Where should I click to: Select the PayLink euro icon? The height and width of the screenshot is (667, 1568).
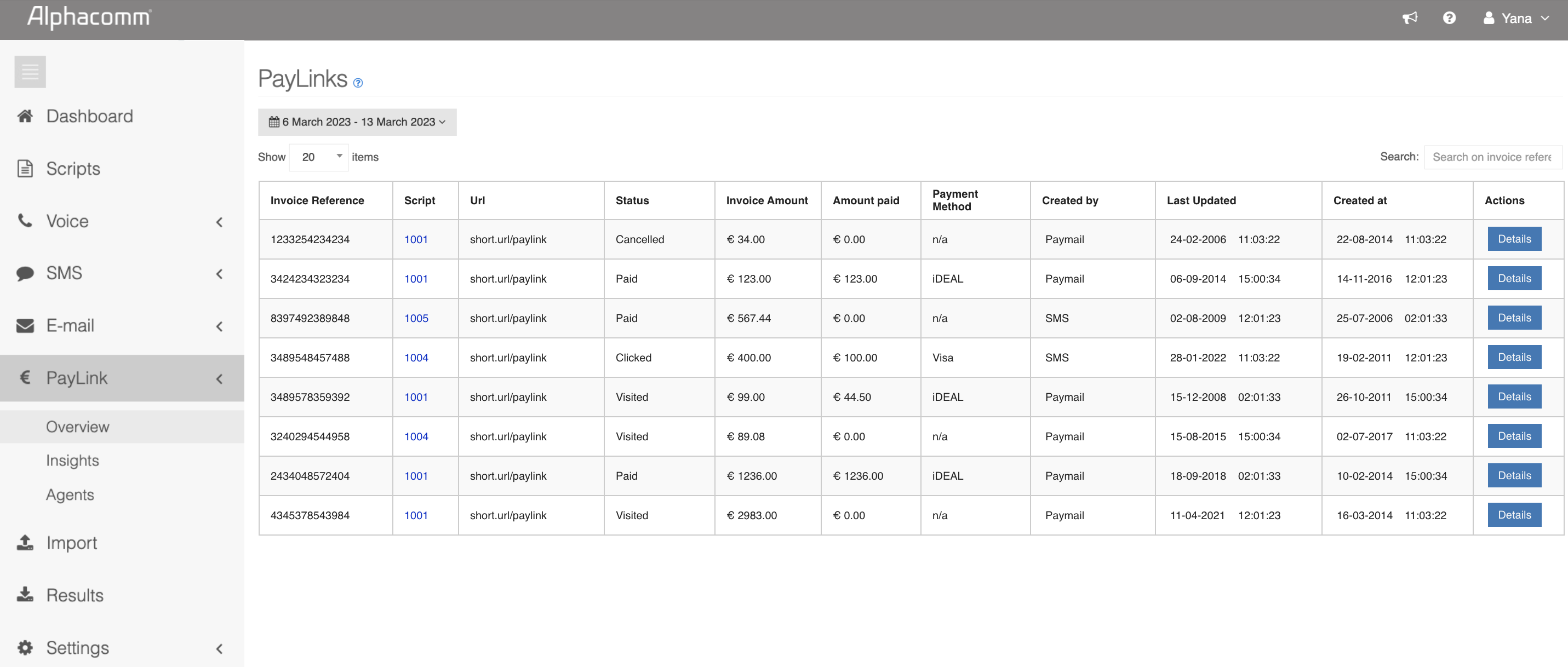point(25,378)
